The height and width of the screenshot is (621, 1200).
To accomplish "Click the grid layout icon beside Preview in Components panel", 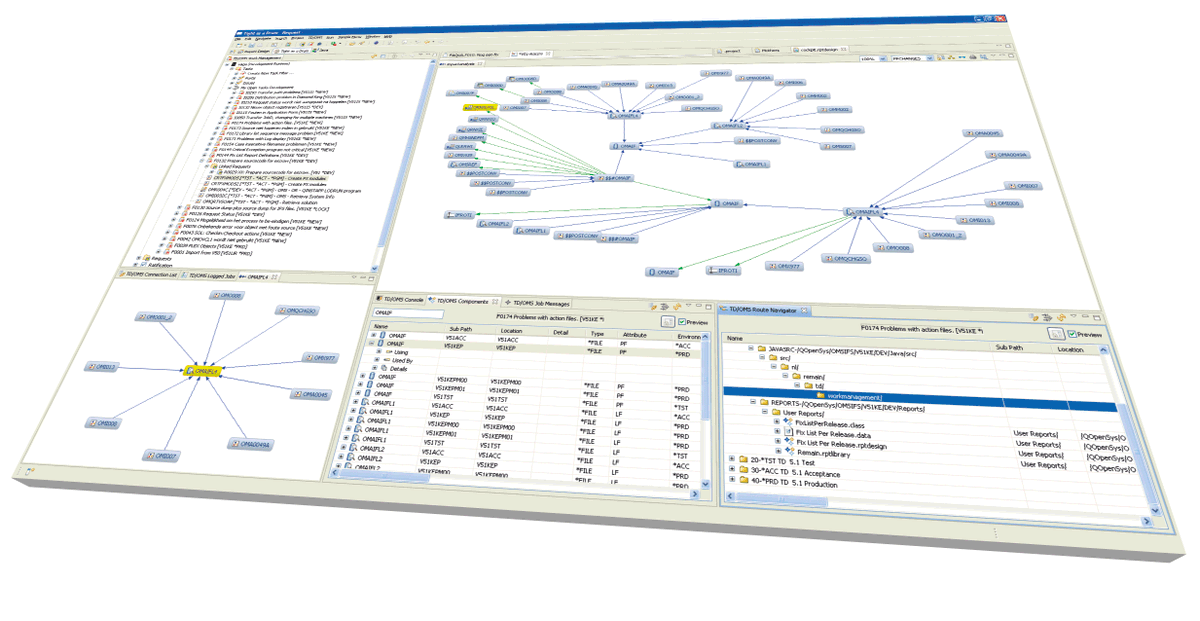I will pos(668,322).
